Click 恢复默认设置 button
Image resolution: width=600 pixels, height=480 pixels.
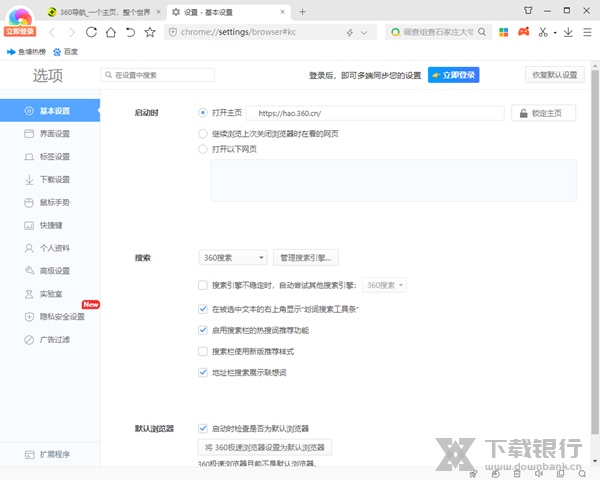(554, 75)
